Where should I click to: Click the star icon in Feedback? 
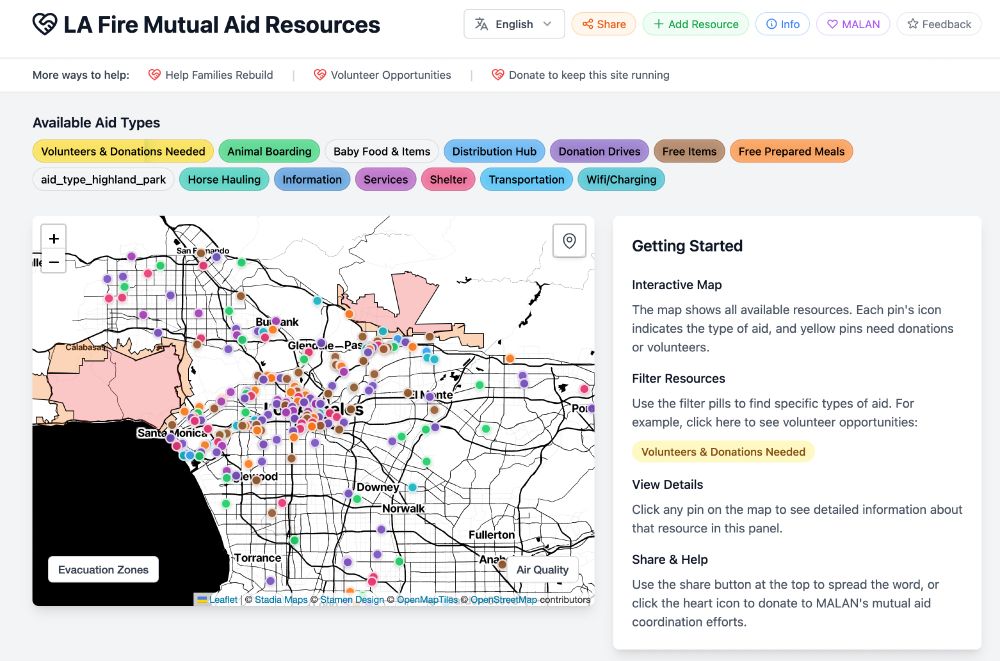click(913, 24)
